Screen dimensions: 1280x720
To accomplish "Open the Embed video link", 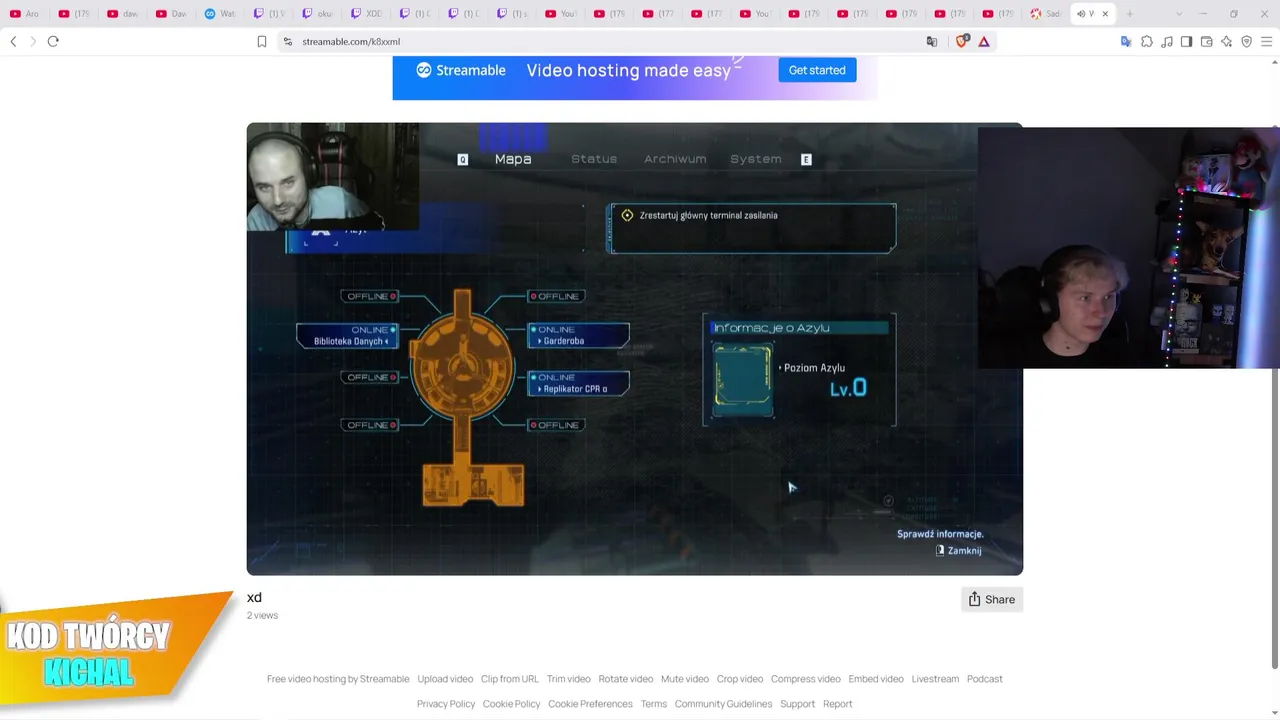I will click(x=876, y=679).
